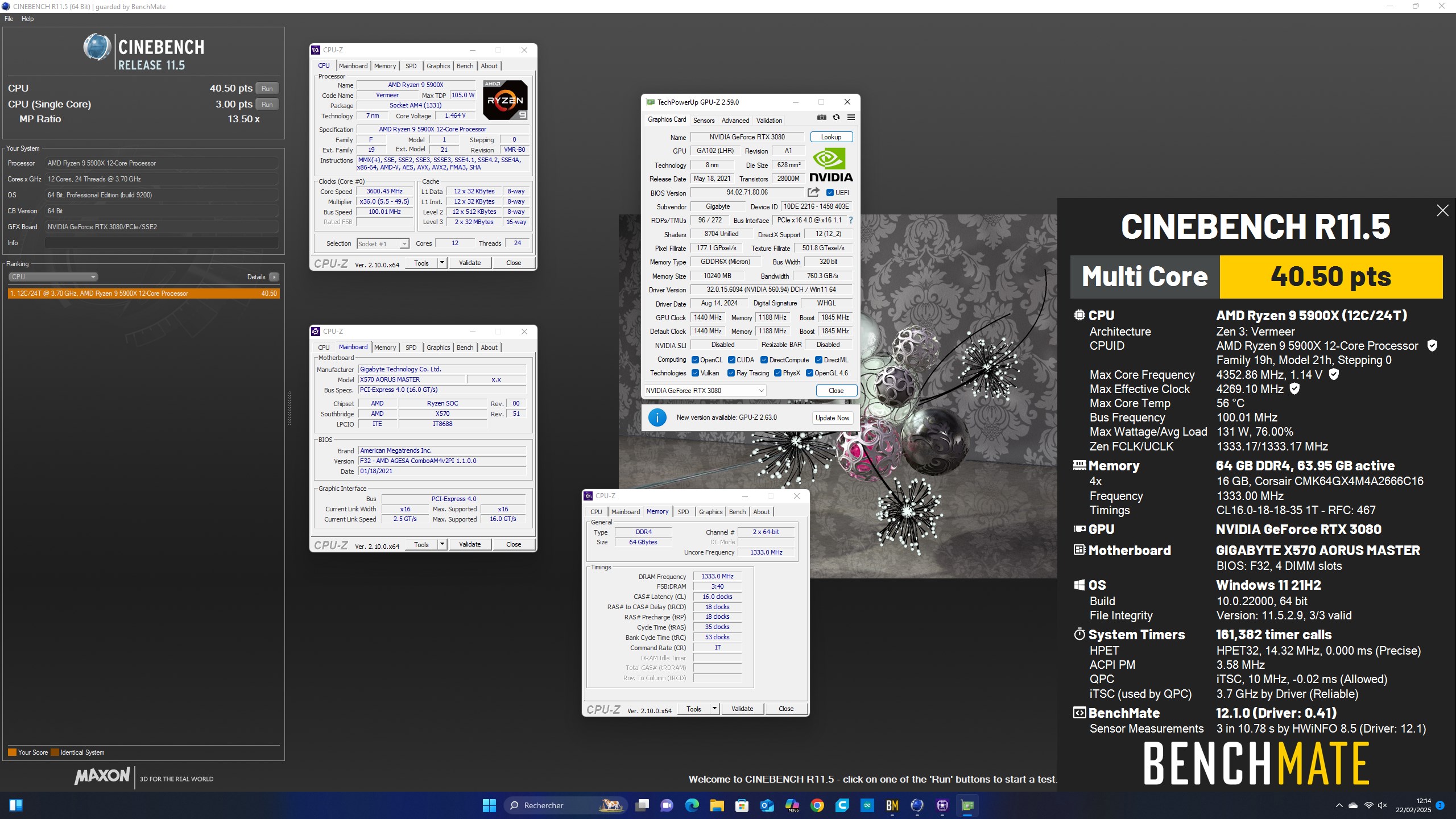Toggle the Vulkan checkbox
The width and height of the screenshot is (1456, 819).
695,373
